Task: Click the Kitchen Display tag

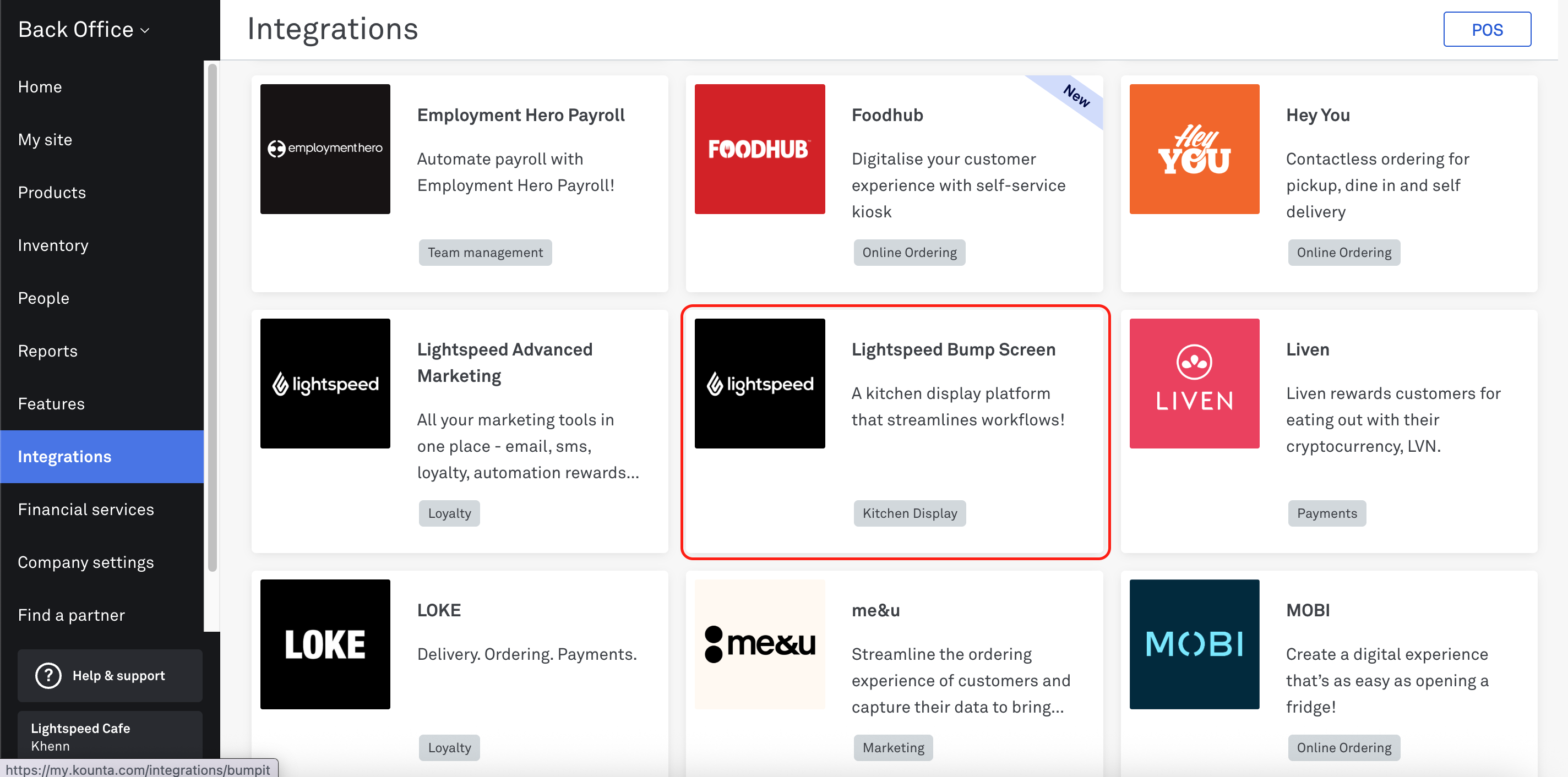Action: click(910, 513)
